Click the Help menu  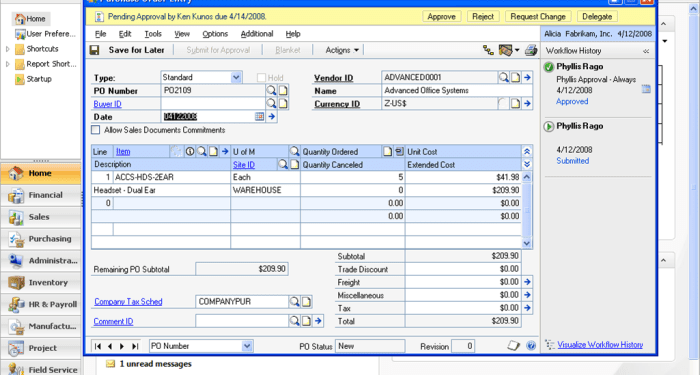[x=293, y=34]
